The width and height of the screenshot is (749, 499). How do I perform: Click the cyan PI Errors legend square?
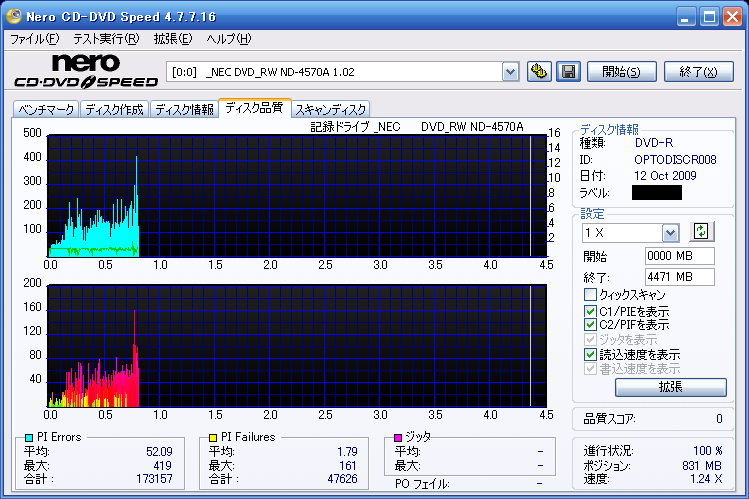pyautogui.click(x=29, y=437)
